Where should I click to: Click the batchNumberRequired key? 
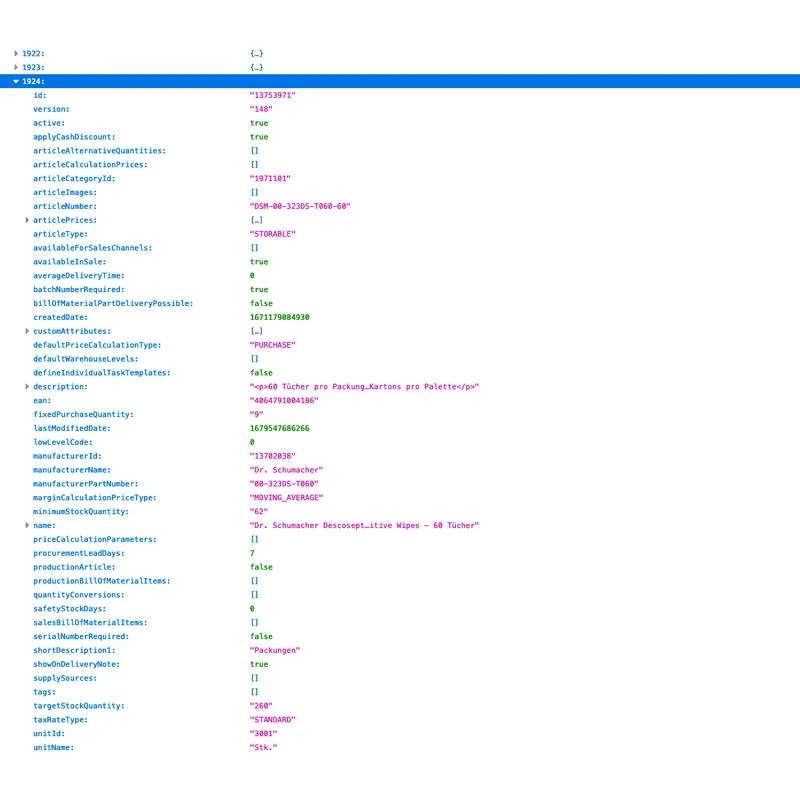(79, 289)
